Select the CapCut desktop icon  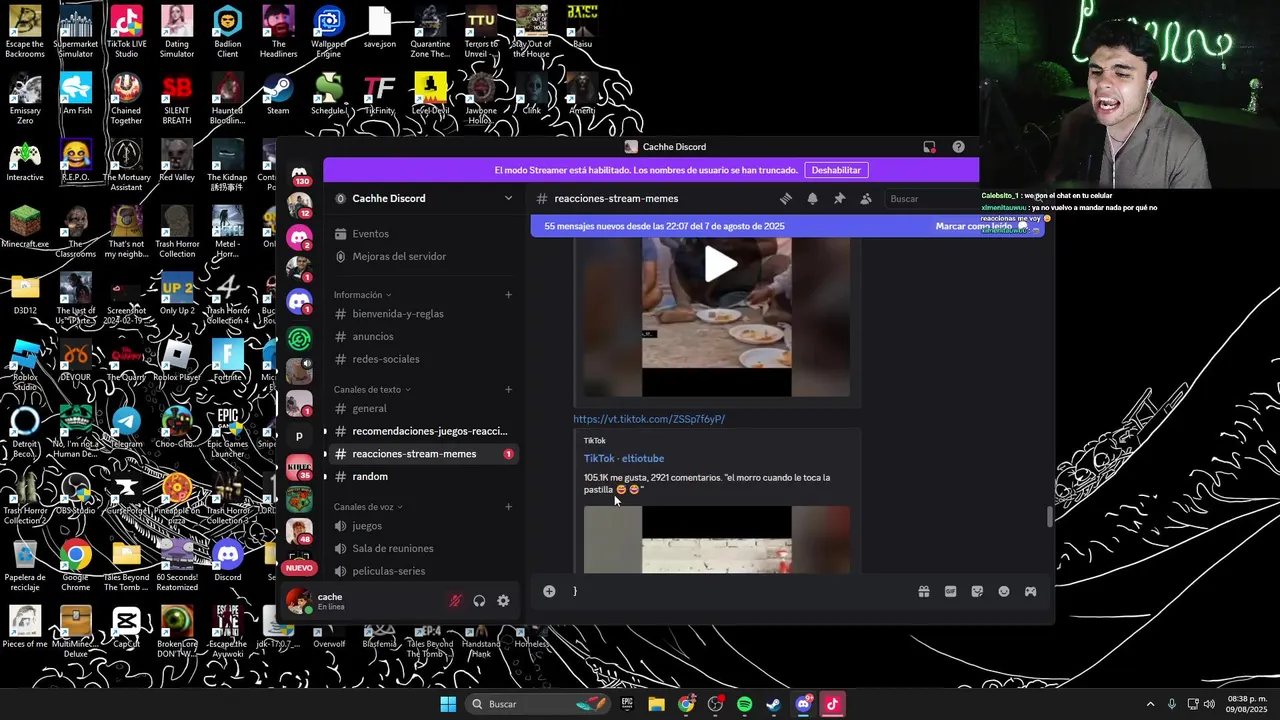[x=126, y=628]
